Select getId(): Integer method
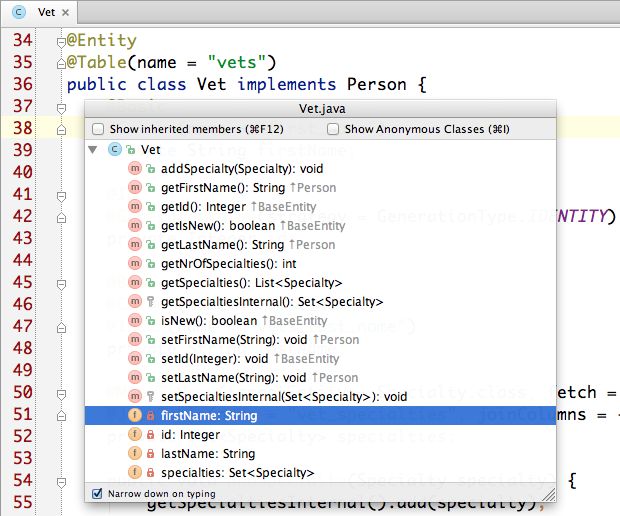This screenshot has height=516, width=620. point(320,207)
